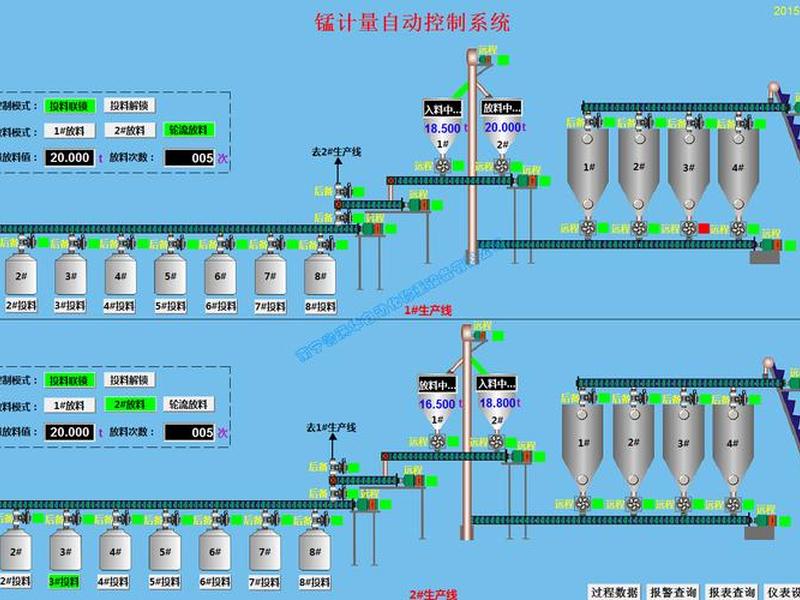Click 8#投料 button in 1#生产线

(x=320, y=307)
